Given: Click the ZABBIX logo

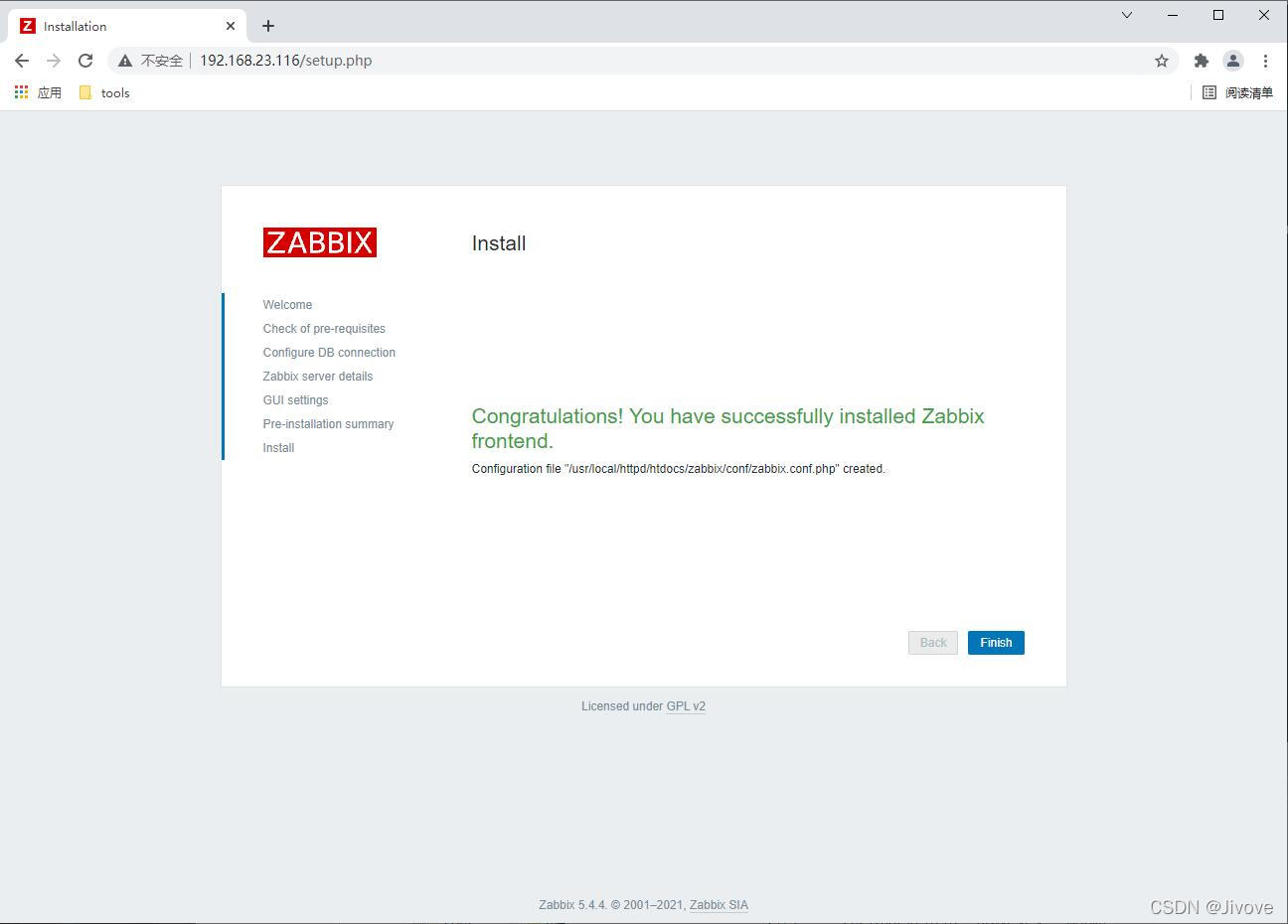Looking at the screenshot, I should pyautogui.click(x=320, y=242).
